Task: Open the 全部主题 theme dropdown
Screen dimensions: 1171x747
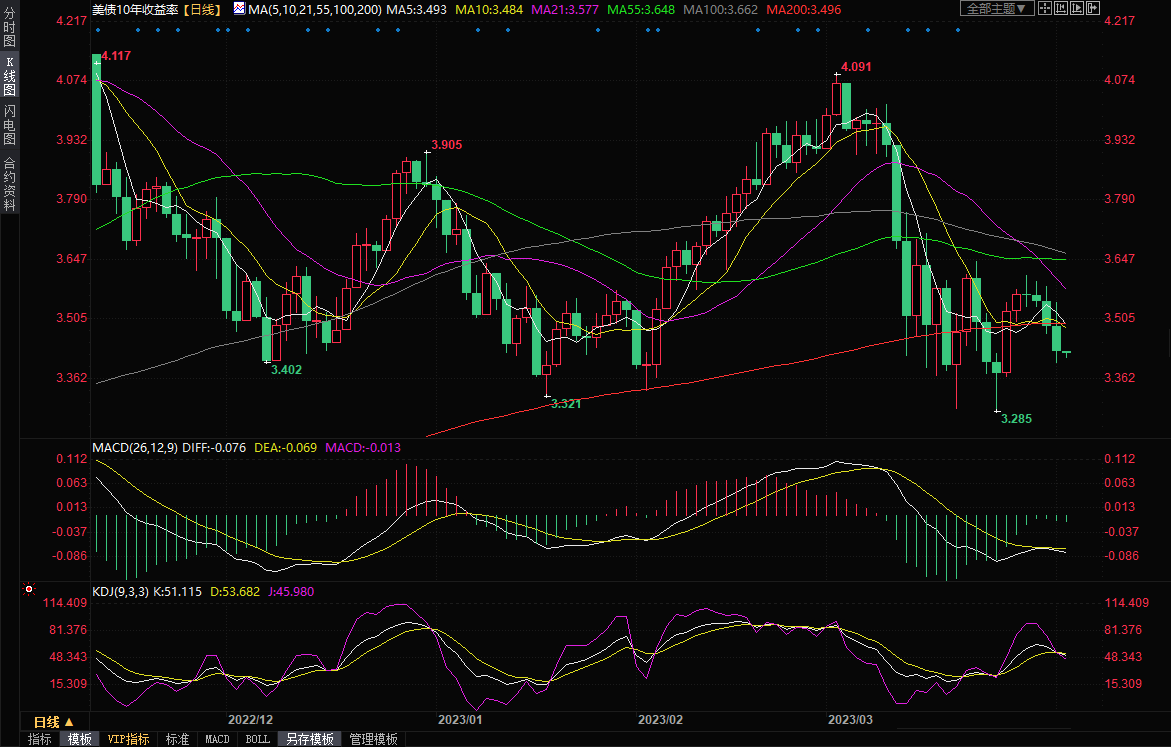Action: 994,8
